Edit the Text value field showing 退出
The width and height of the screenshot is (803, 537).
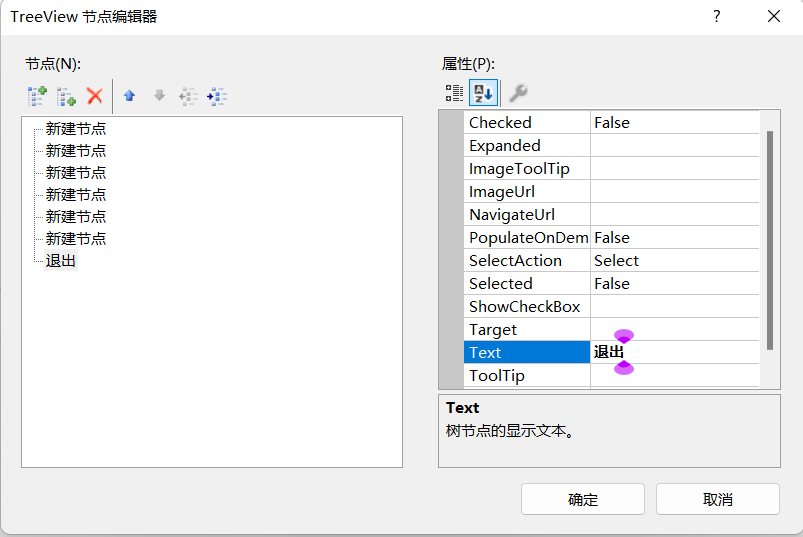click(x=674, y=353)
